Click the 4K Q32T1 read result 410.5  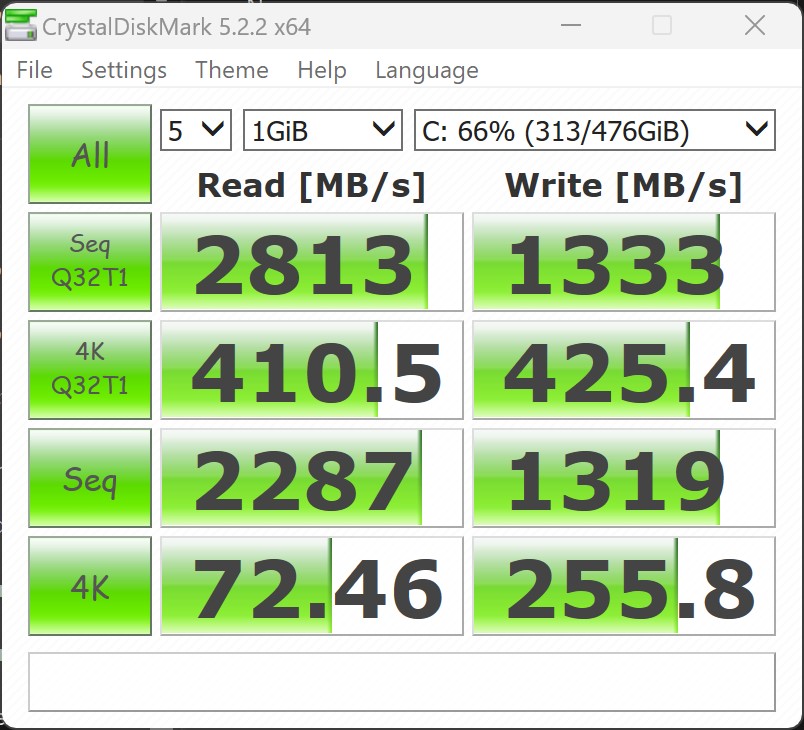coord(312,370)
